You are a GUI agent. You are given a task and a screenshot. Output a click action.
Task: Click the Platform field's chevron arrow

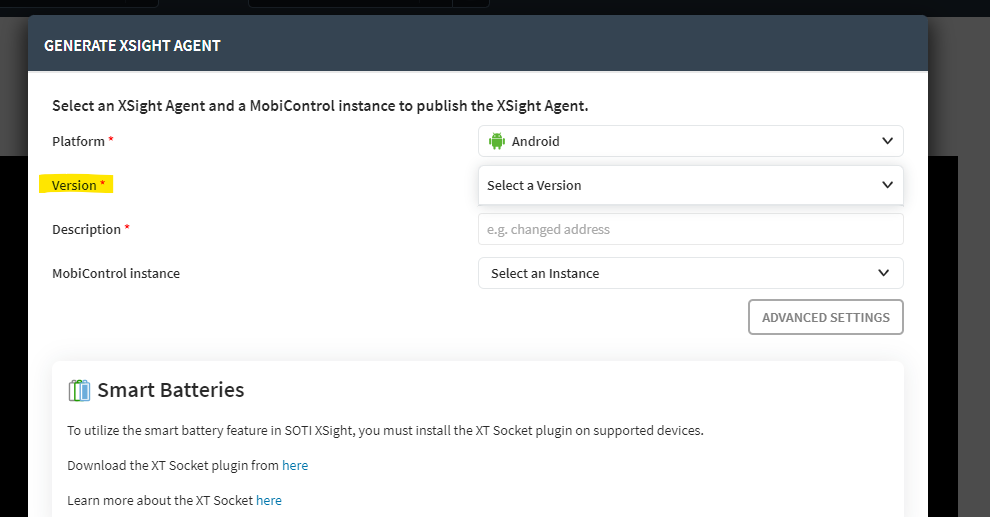point(887,141)
